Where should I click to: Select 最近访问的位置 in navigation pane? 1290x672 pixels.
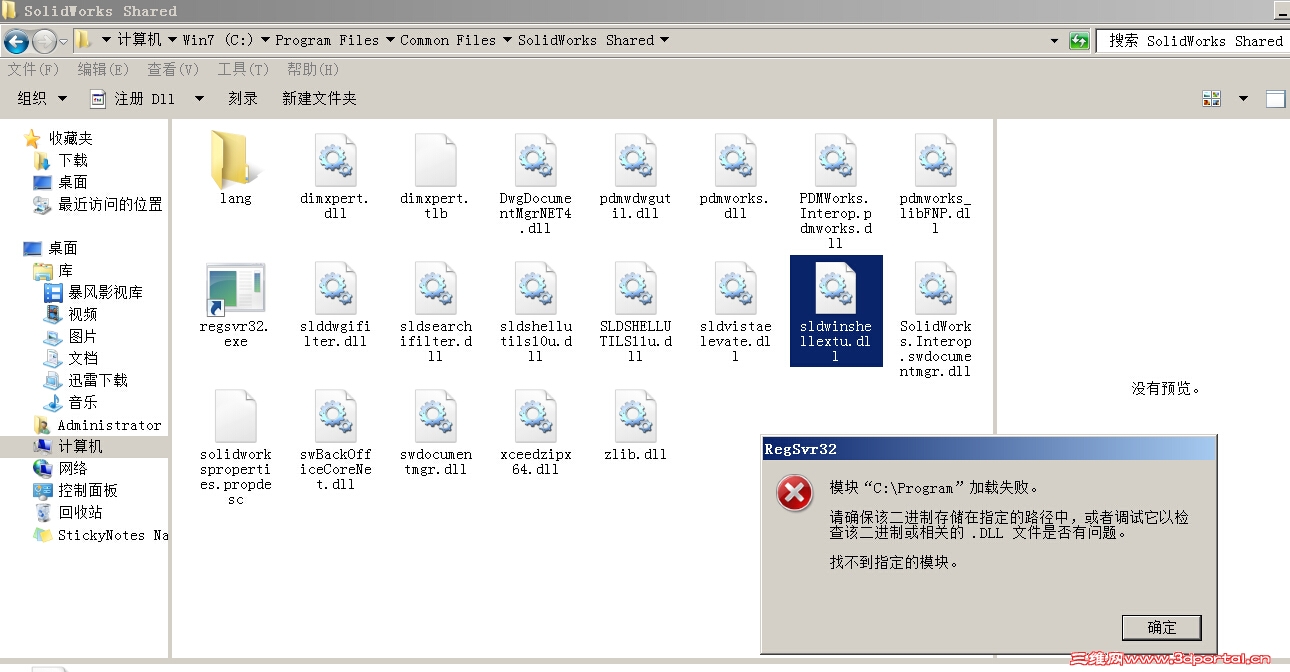tap(110, 204)
